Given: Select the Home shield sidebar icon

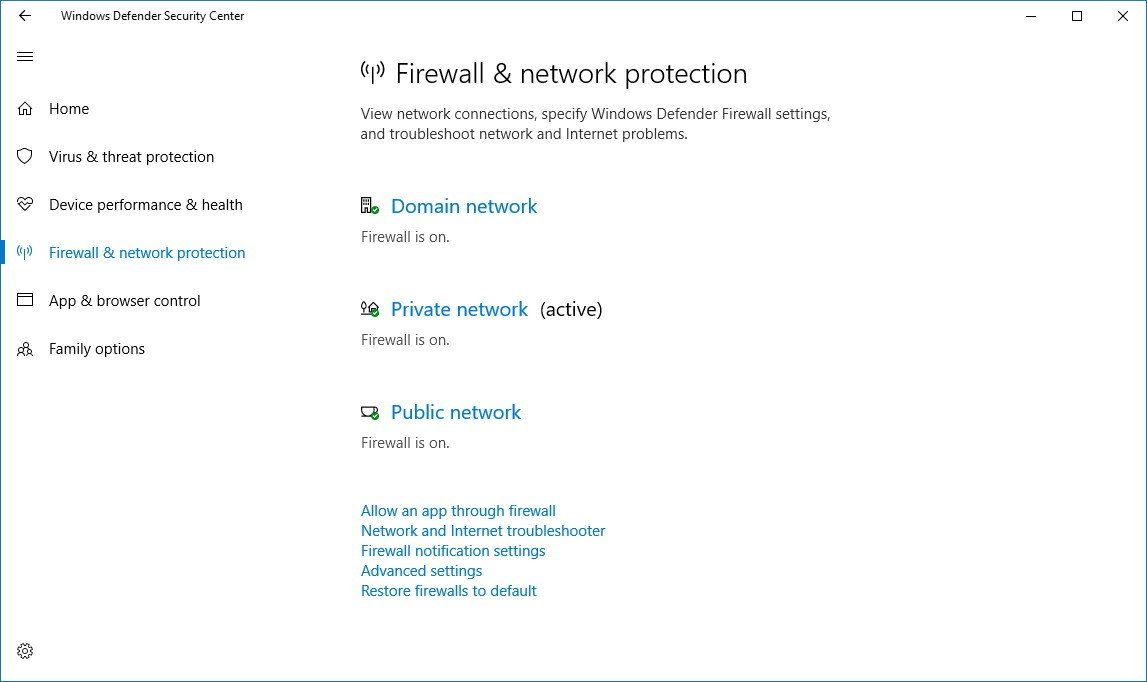Looking at the screenshot, I should (x=24, y=108).
